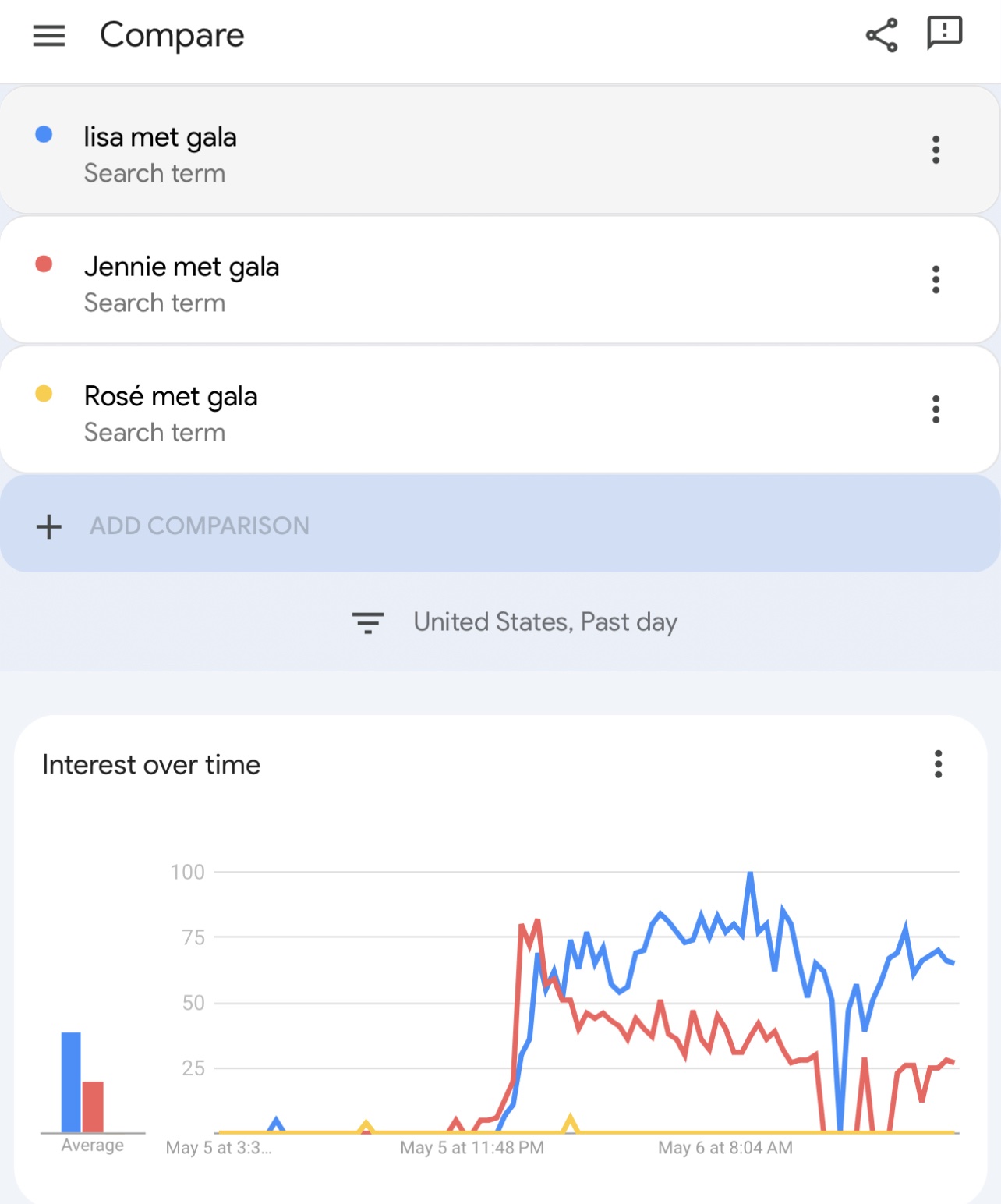Click the red Average bar

point(93,1107)
